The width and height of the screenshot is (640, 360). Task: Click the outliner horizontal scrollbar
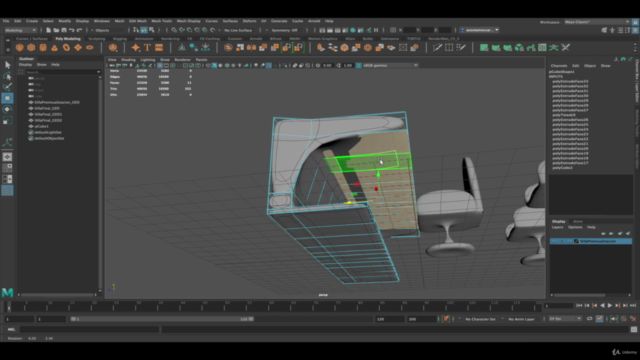click(x=57, y=295)
